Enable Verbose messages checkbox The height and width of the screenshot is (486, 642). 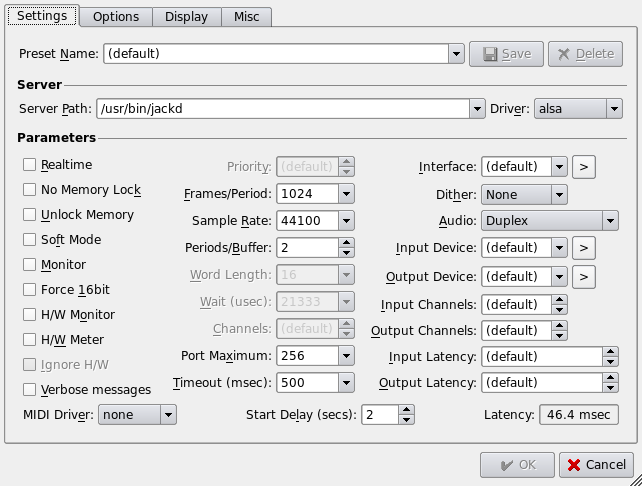(30, 390)
